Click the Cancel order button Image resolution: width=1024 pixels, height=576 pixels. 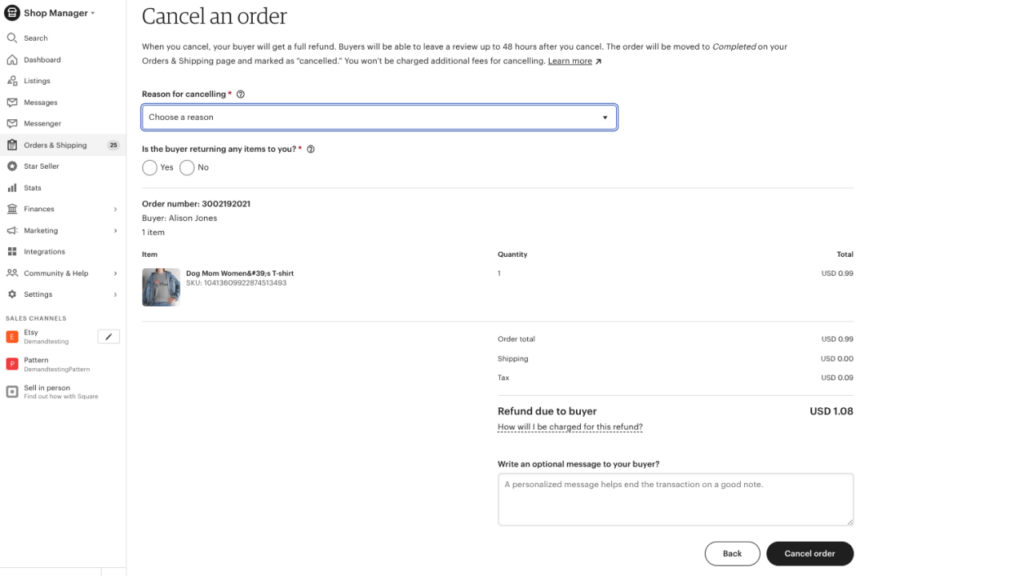pyautogui.click(x=809, y=553)
